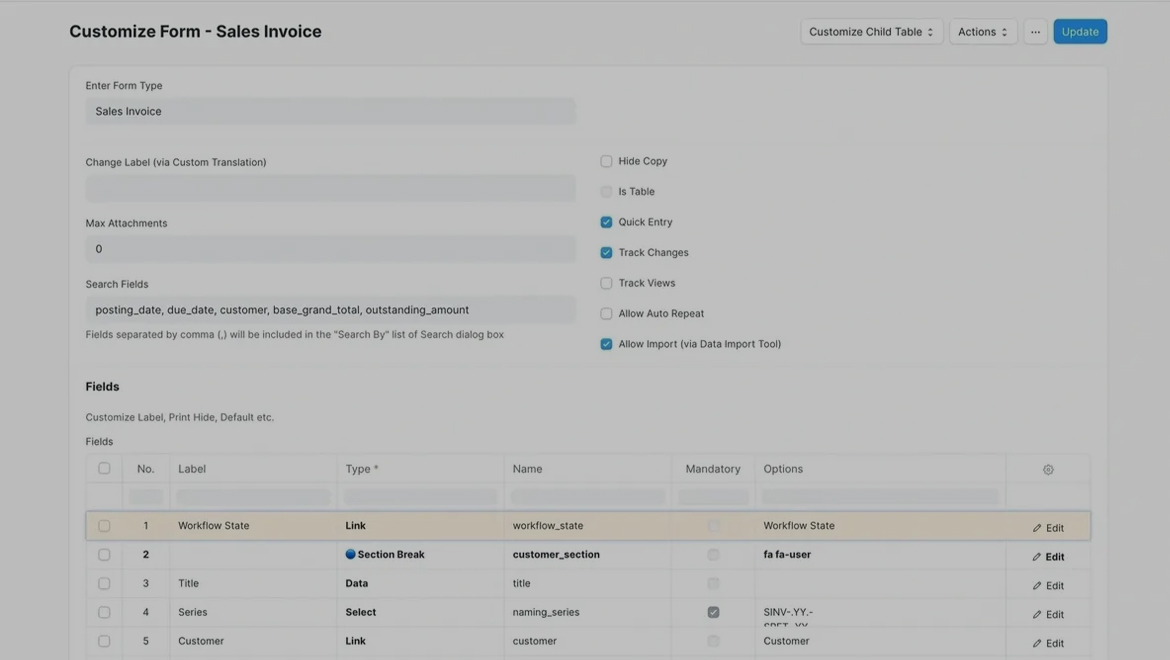Select all fields with header checkbox
The width and height of the screenshot is (1170, 660).
104,468
